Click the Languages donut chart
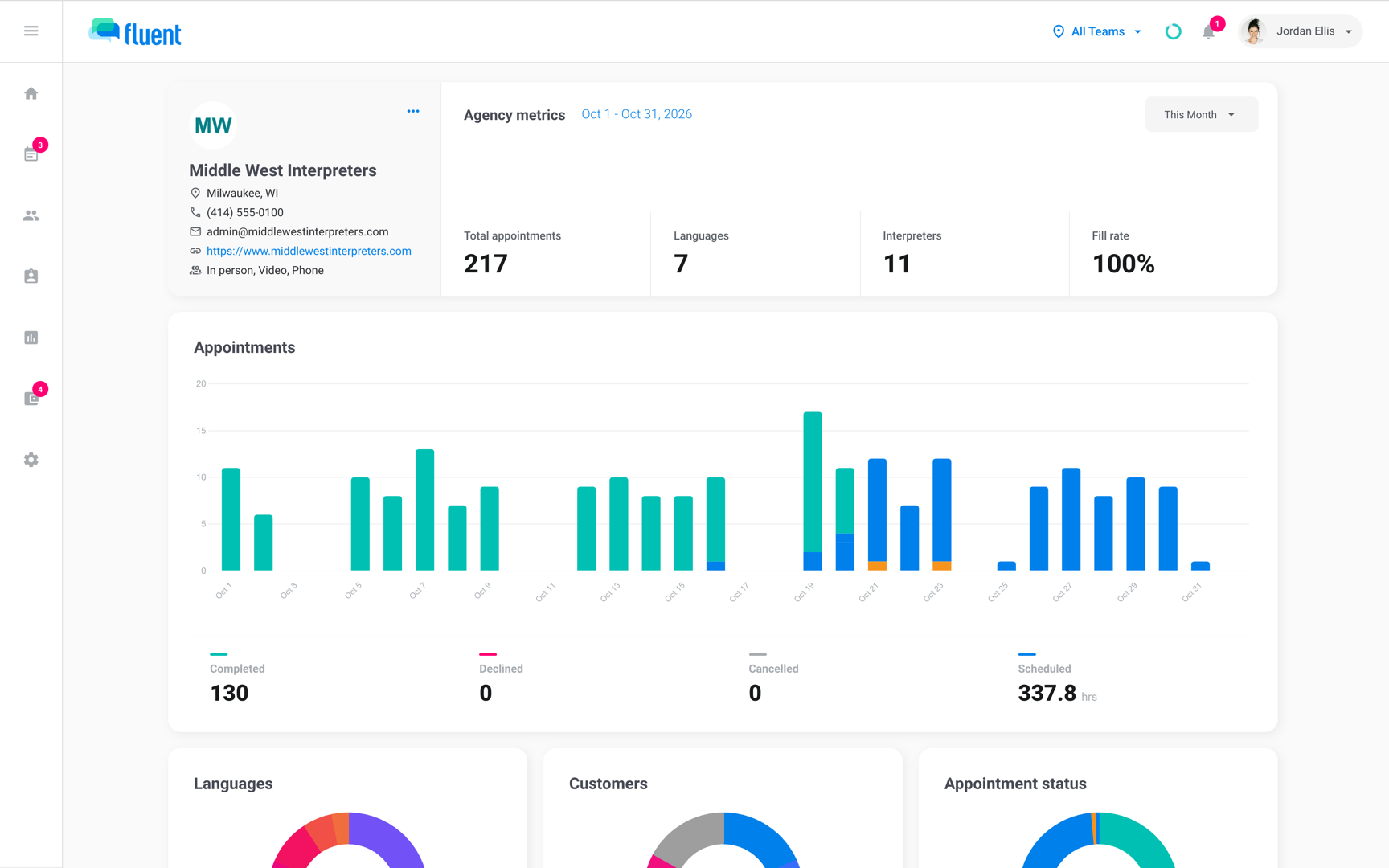The image size is (1389, 868). click(348, 840)
